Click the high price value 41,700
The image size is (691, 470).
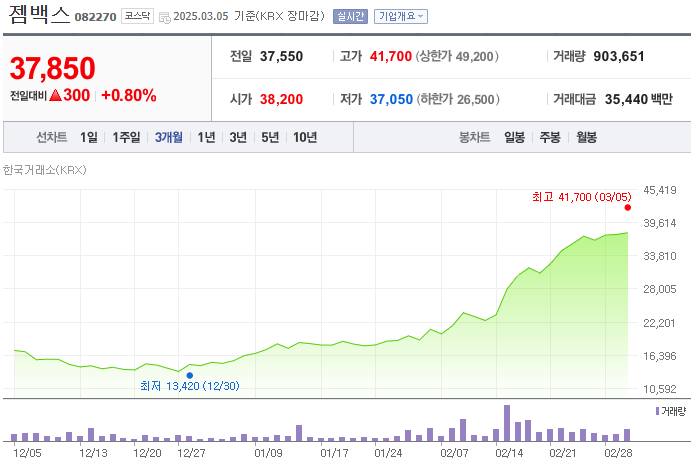[x=390, y=56]
